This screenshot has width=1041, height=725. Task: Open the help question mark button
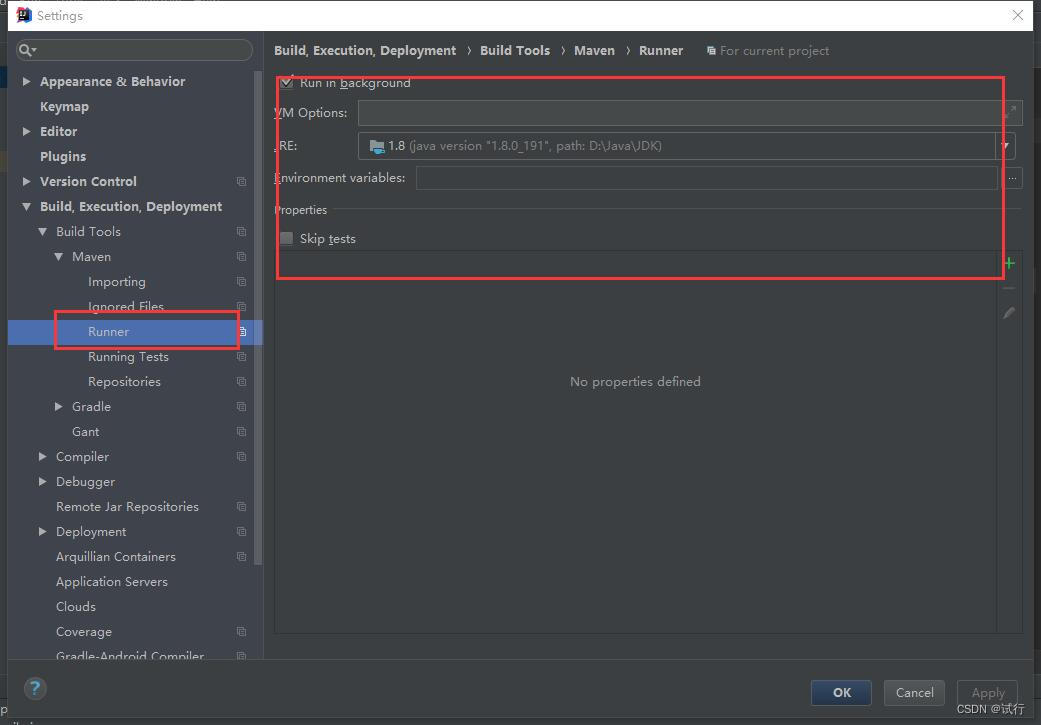coord(35,688)
